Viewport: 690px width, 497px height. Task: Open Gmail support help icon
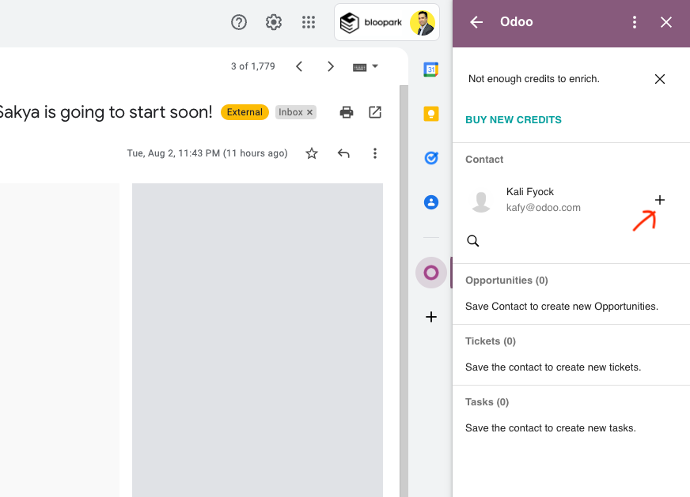pyautogui.click(x=239, y=22)
